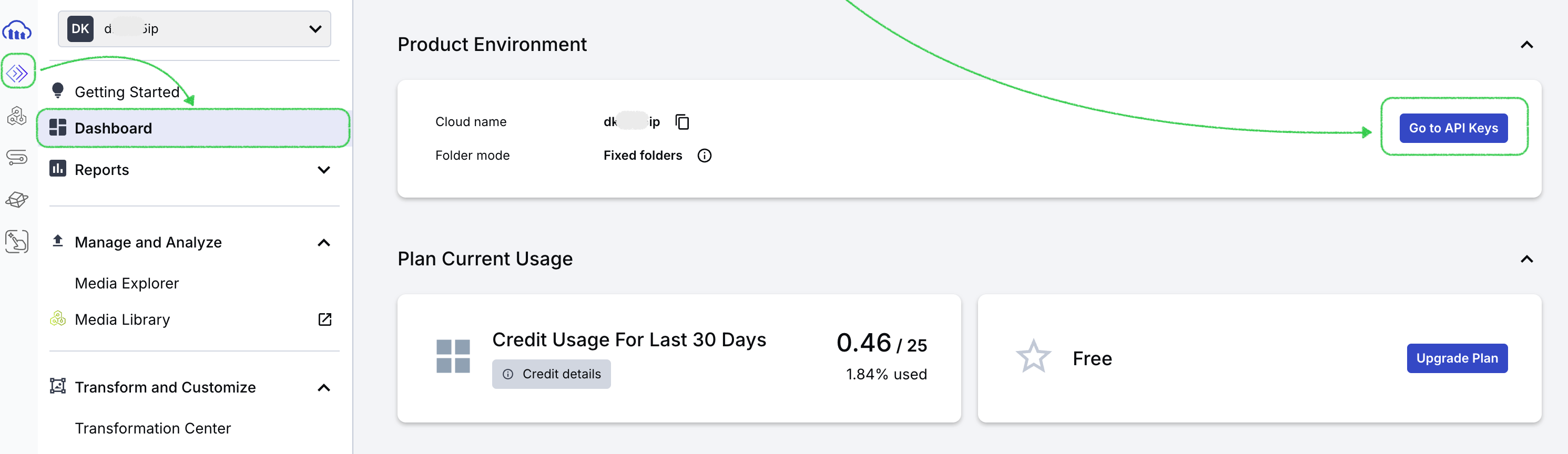Screen dimensions: 1568x454
Task: Expand the Reports menu section
Action: point(324,170)
